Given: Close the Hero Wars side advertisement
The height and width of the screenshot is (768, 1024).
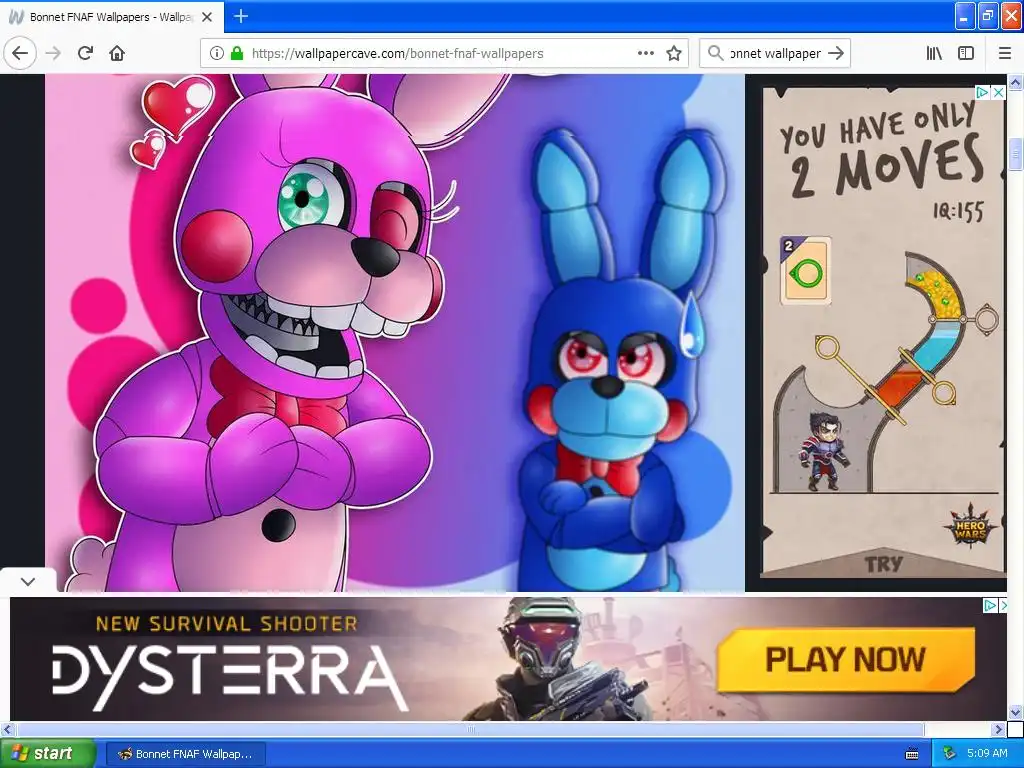Looking at the screenshot, I should (x=999, y=93).
